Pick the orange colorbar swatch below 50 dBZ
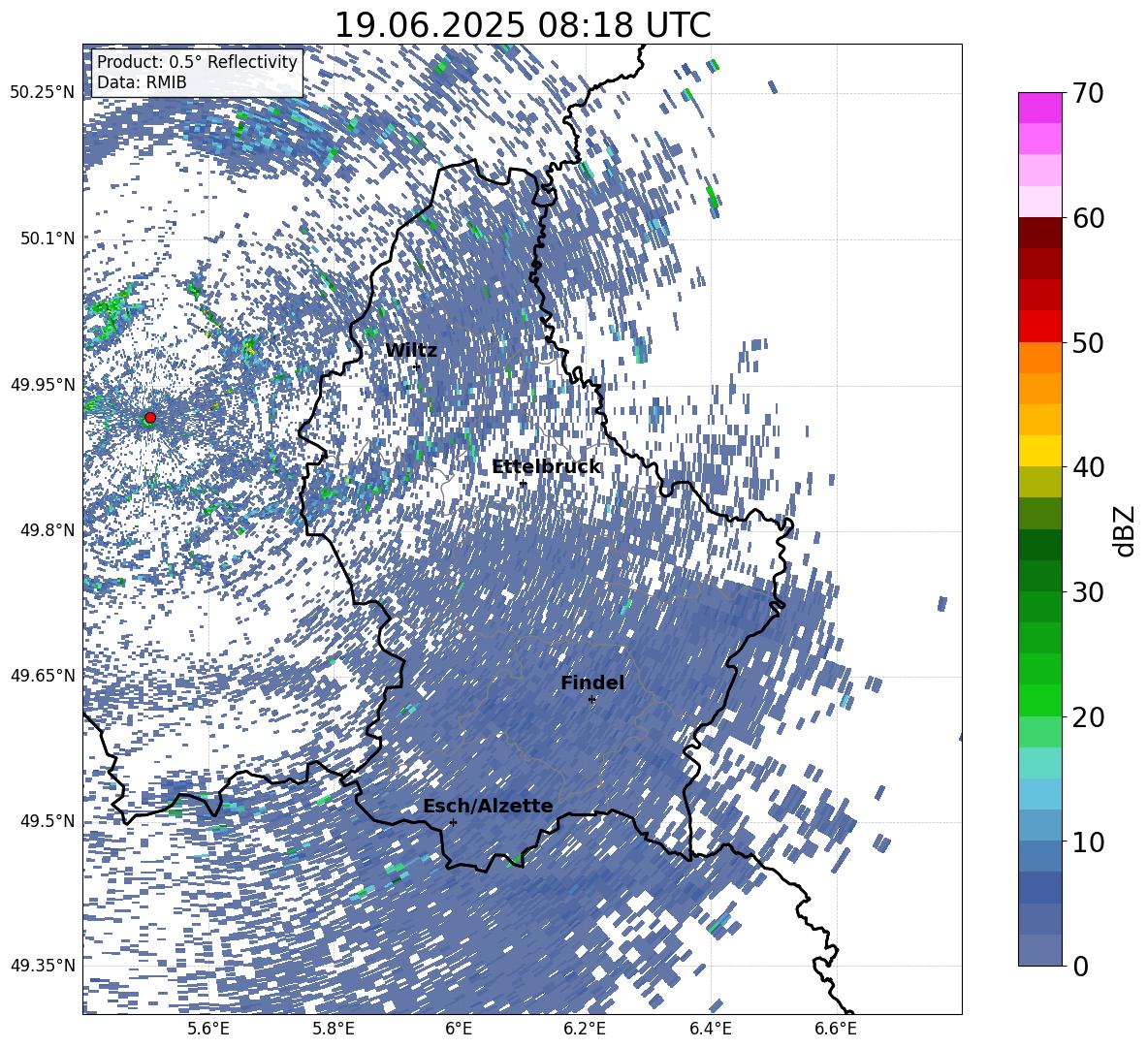This screenshot has height=1048, width=1148. point(1039,357)
